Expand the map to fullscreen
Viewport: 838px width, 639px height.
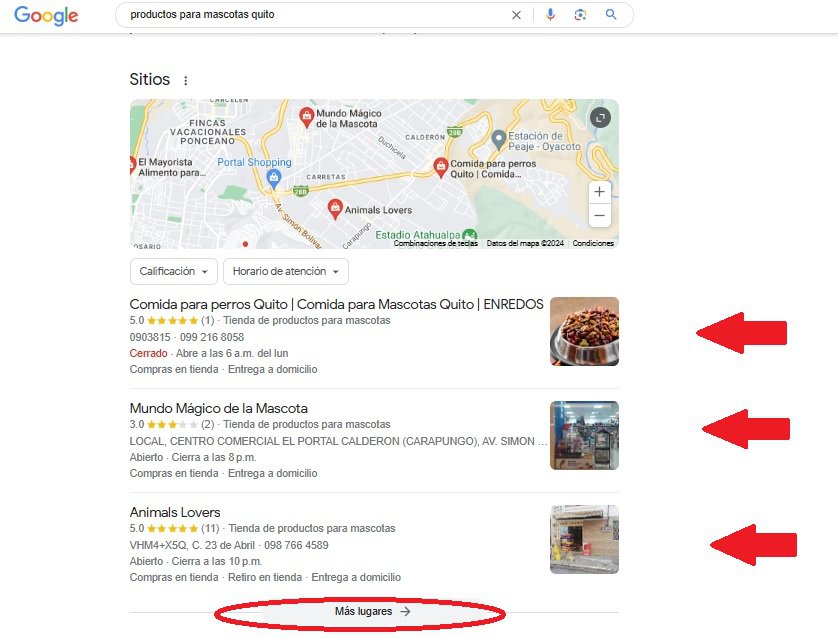point(600,118)
